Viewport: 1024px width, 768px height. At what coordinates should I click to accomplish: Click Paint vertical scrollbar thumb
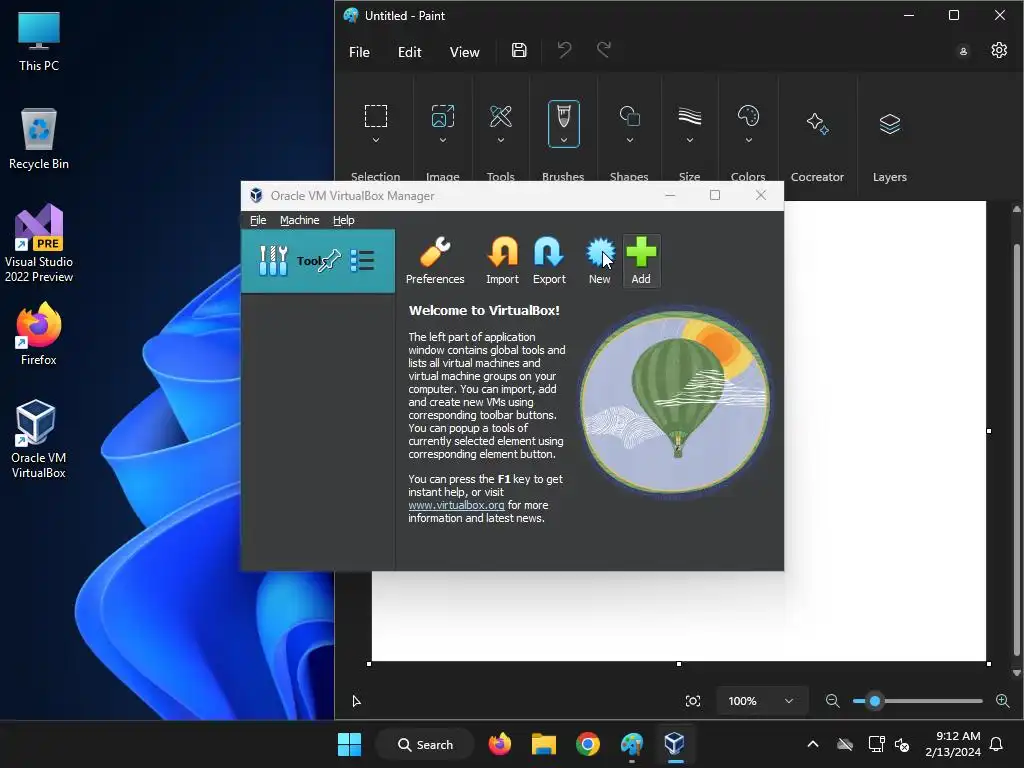(1016, 451)
